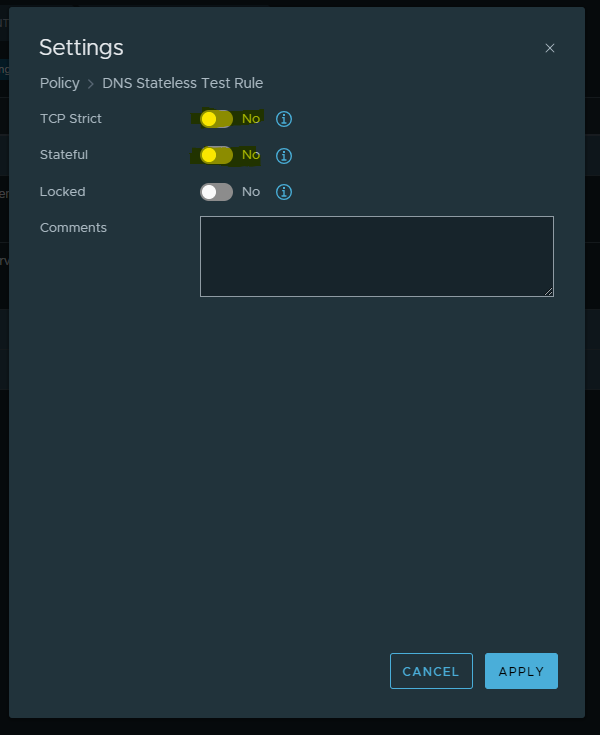This screenshot has width=600, height=735.
Task: Click the Comments box resize grip icon
Action: tap(548, 292)
